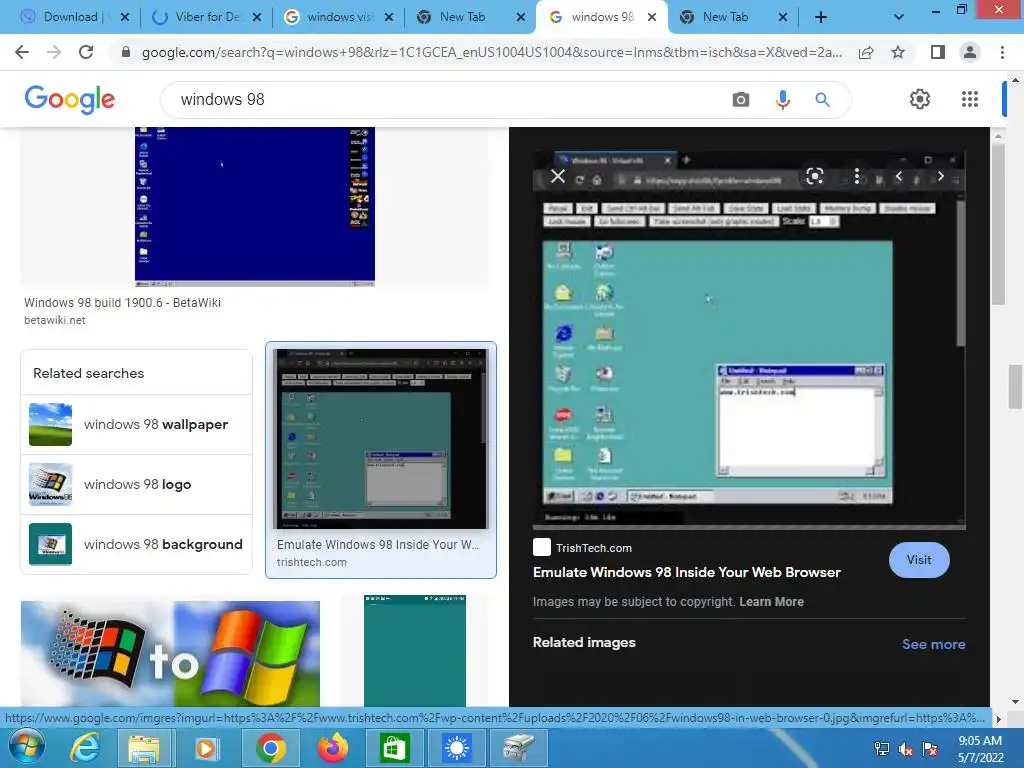Select related search windows 98 wallpaper
This screenshot has width=1024, height=768.
point(136,424)
